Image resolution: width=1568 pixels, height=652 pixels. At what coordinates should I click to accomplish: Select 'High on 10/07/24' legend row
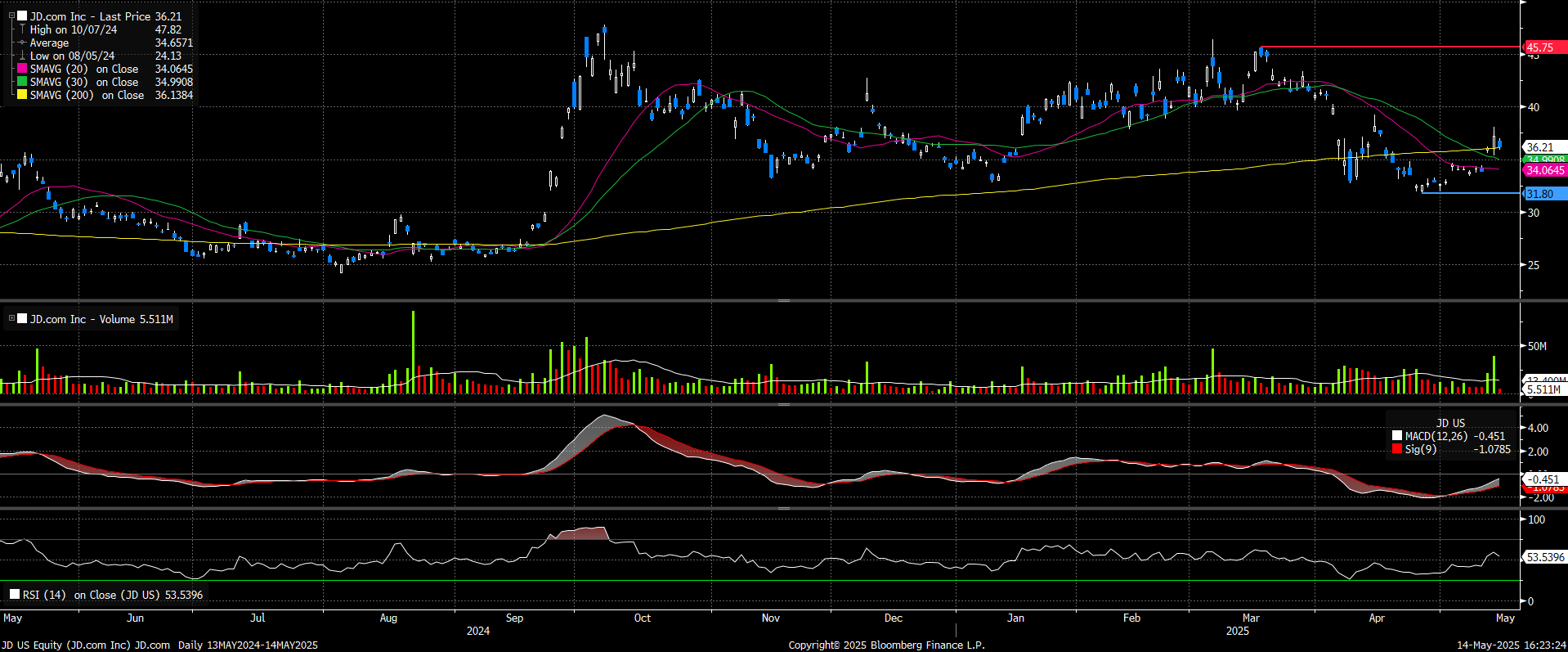pos(74,29)
